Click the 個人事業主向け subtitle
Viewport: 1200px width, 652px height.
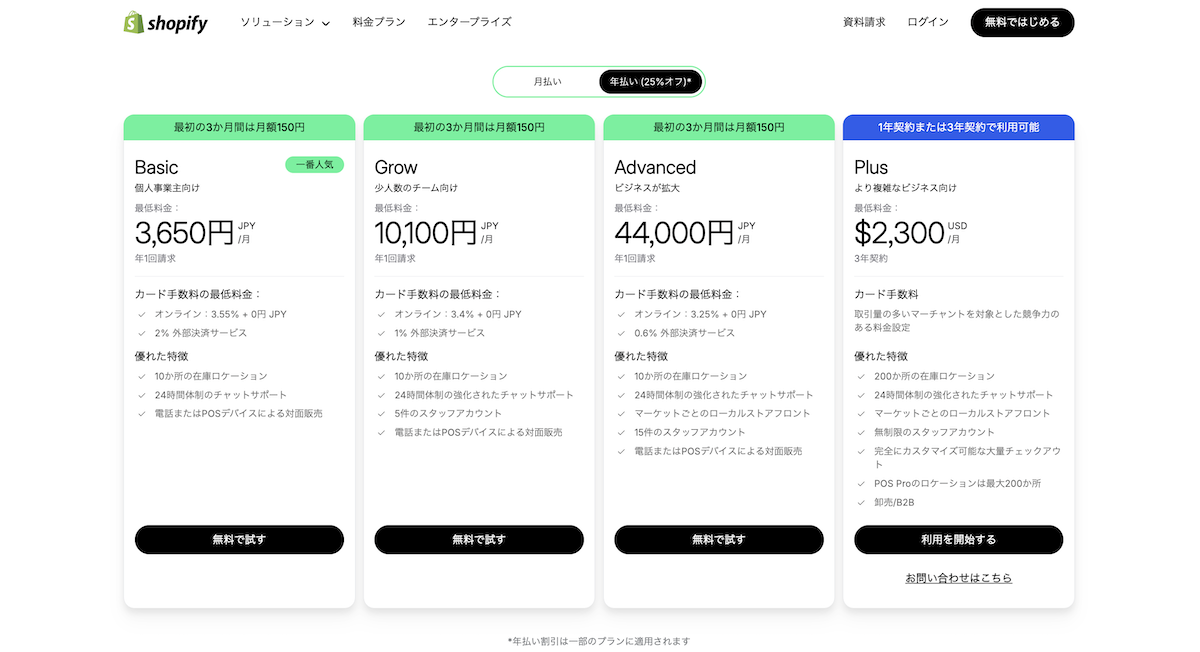pyautogui.click(x=167, y=188)
